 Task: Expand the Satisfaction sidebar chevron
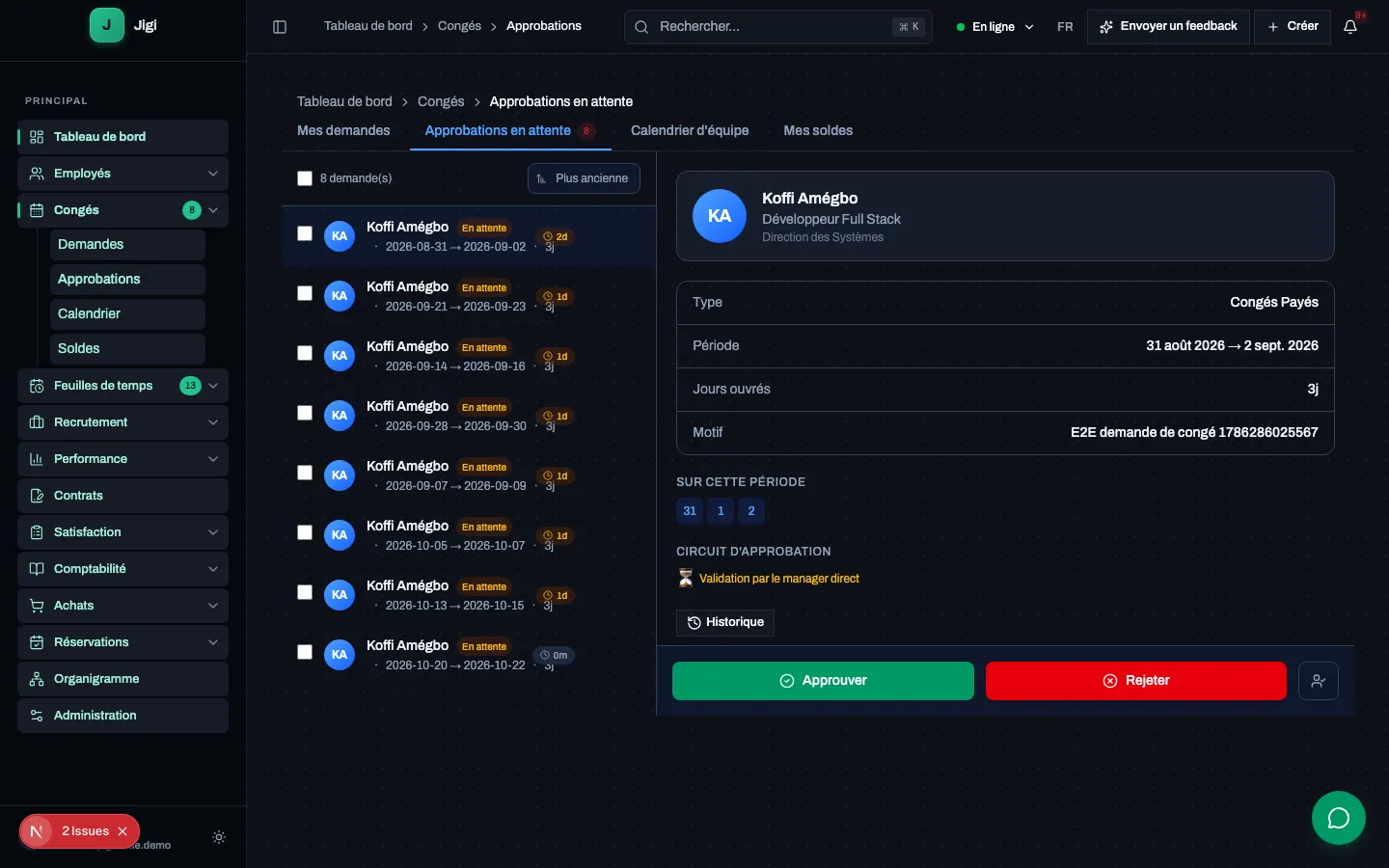pos(213,532)
